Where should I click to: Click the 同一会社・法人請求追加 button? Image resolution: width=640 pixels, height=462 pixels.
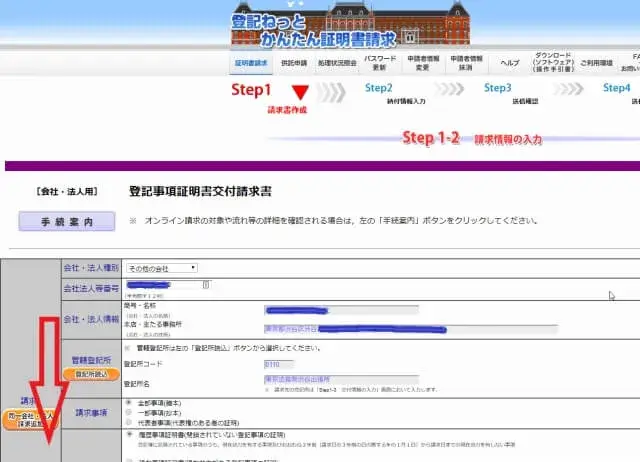tap(31, 420)
